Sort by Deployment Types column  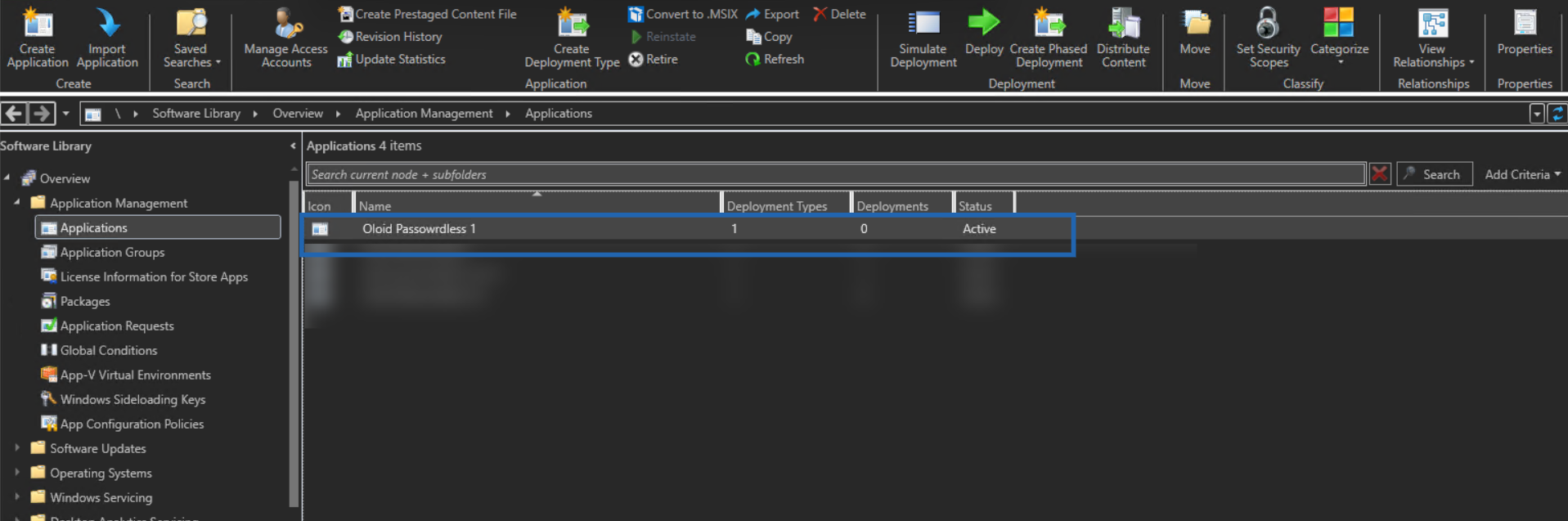pos(786,205)
